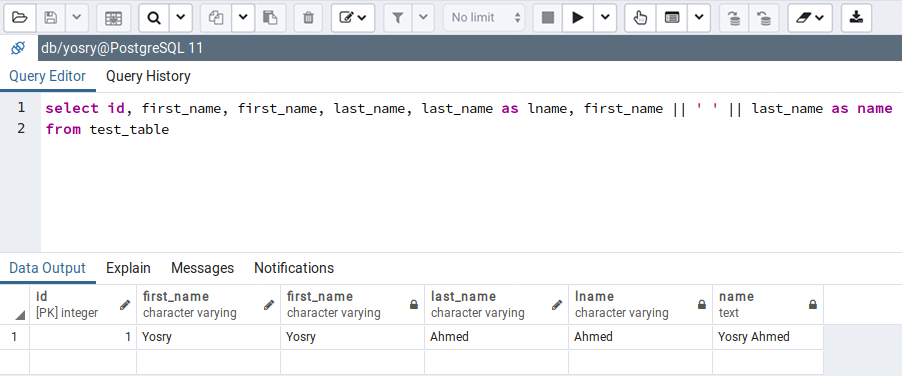The image size is (902, 376).
Task: Open the Messages tab
Action: [x=202, y=268]
